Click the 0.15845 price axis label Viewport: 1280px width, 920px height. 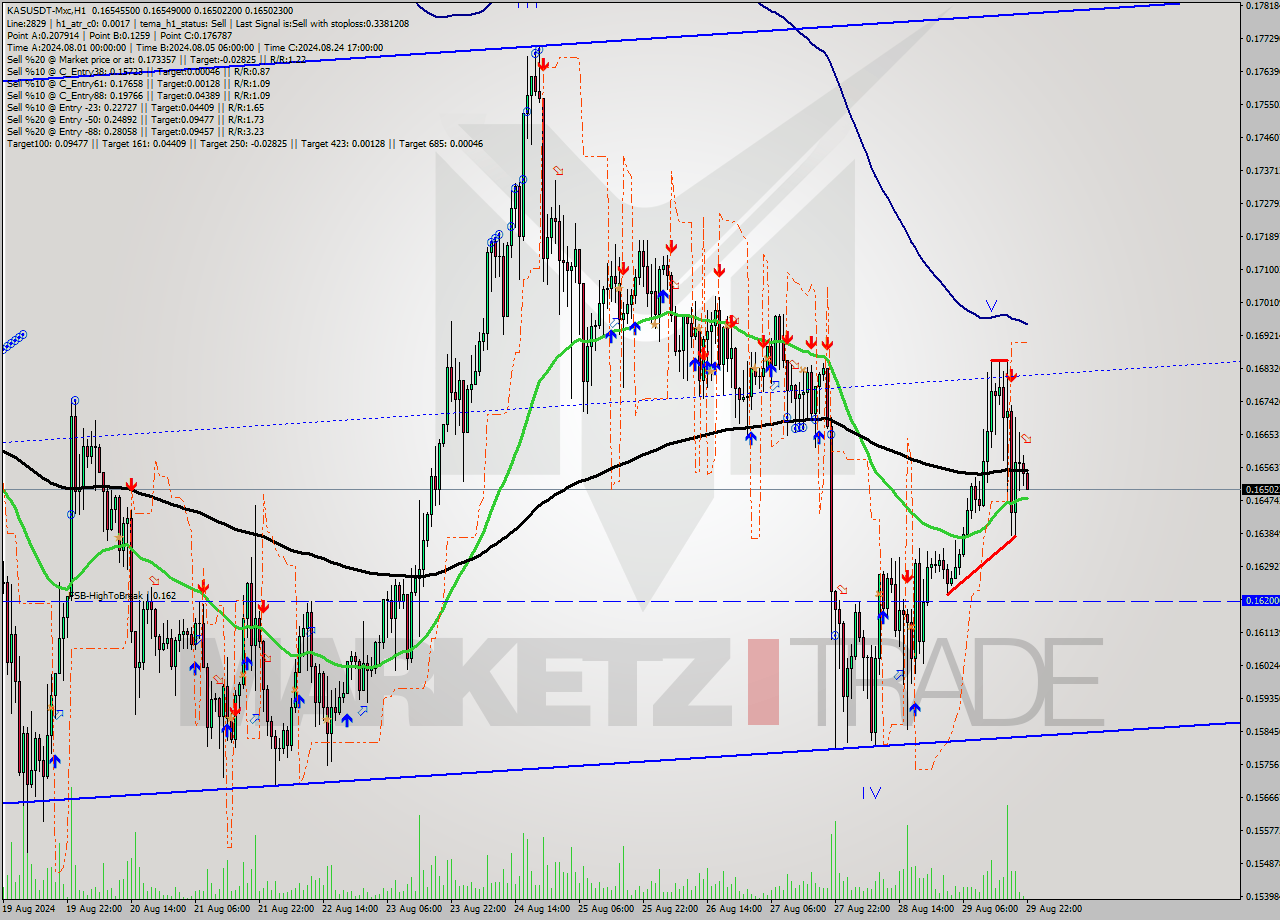1262,732
